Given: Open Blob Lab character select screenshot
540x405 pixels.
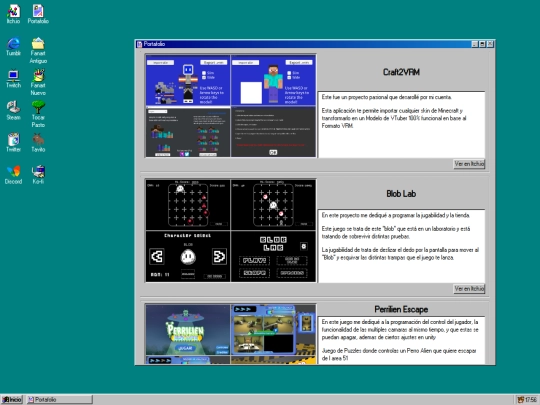Looking at the screenshot, I should click(x=188, y=257).
